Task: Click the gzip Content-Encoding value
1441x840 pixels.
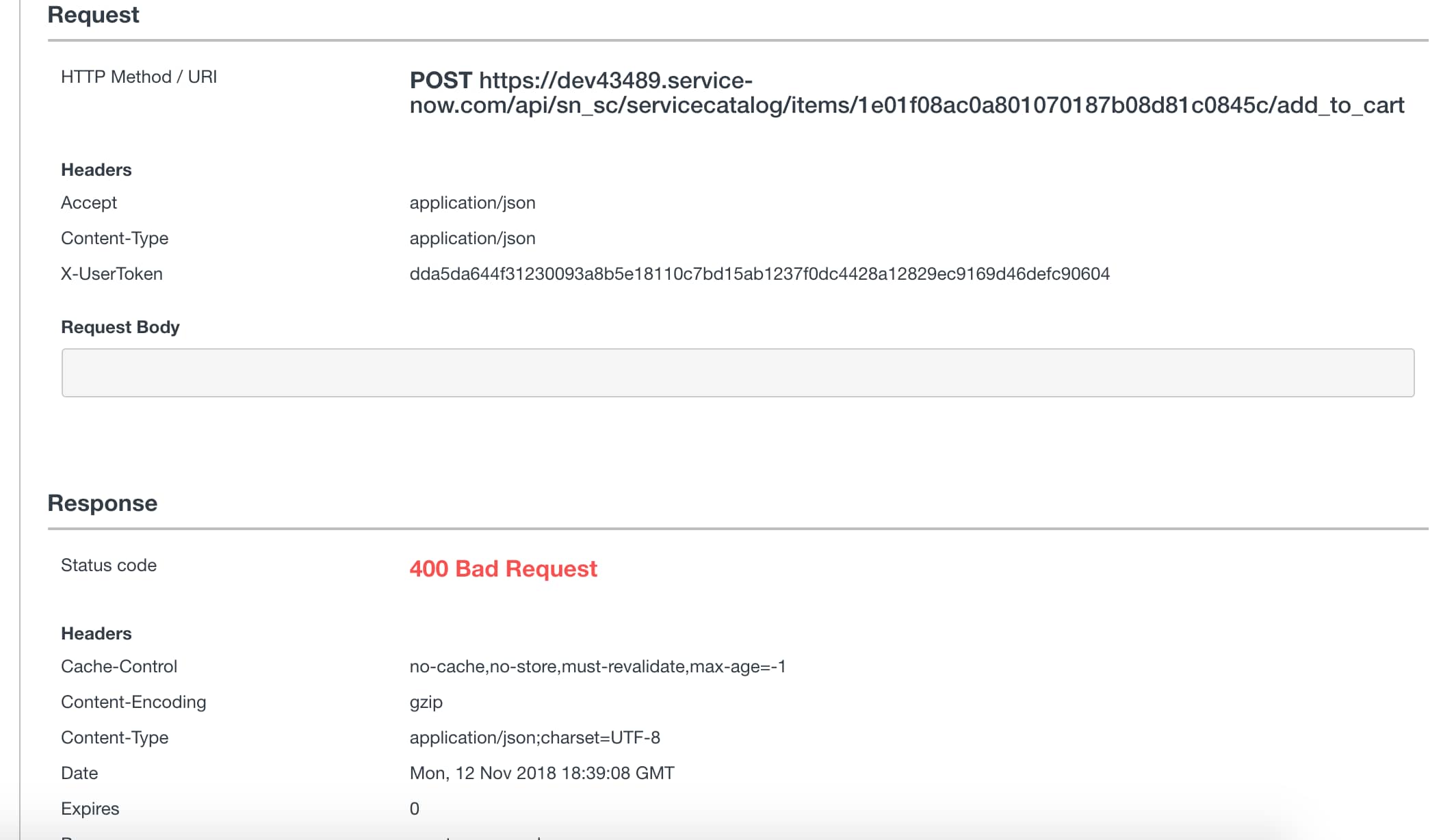Action: coord(426,703)
